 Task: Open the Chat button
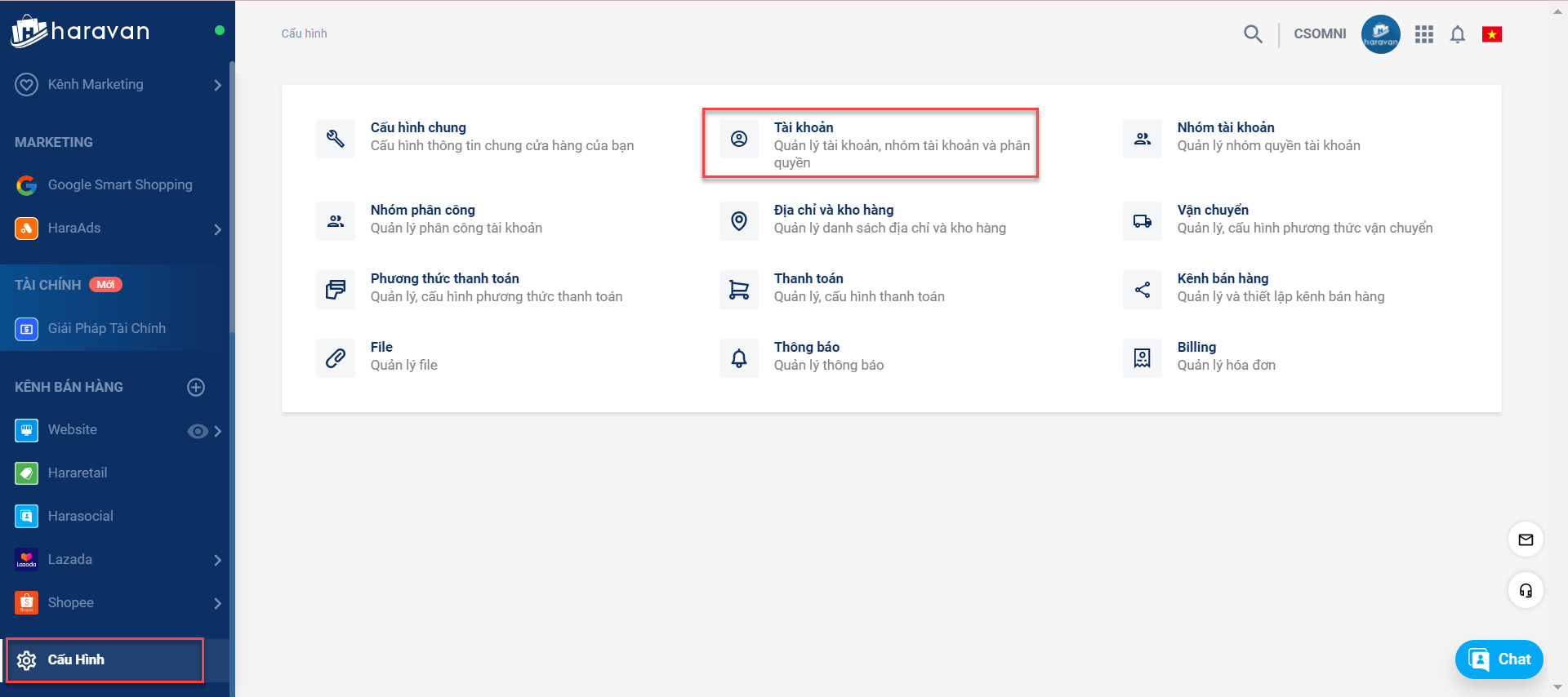[x=1499, y=659]
